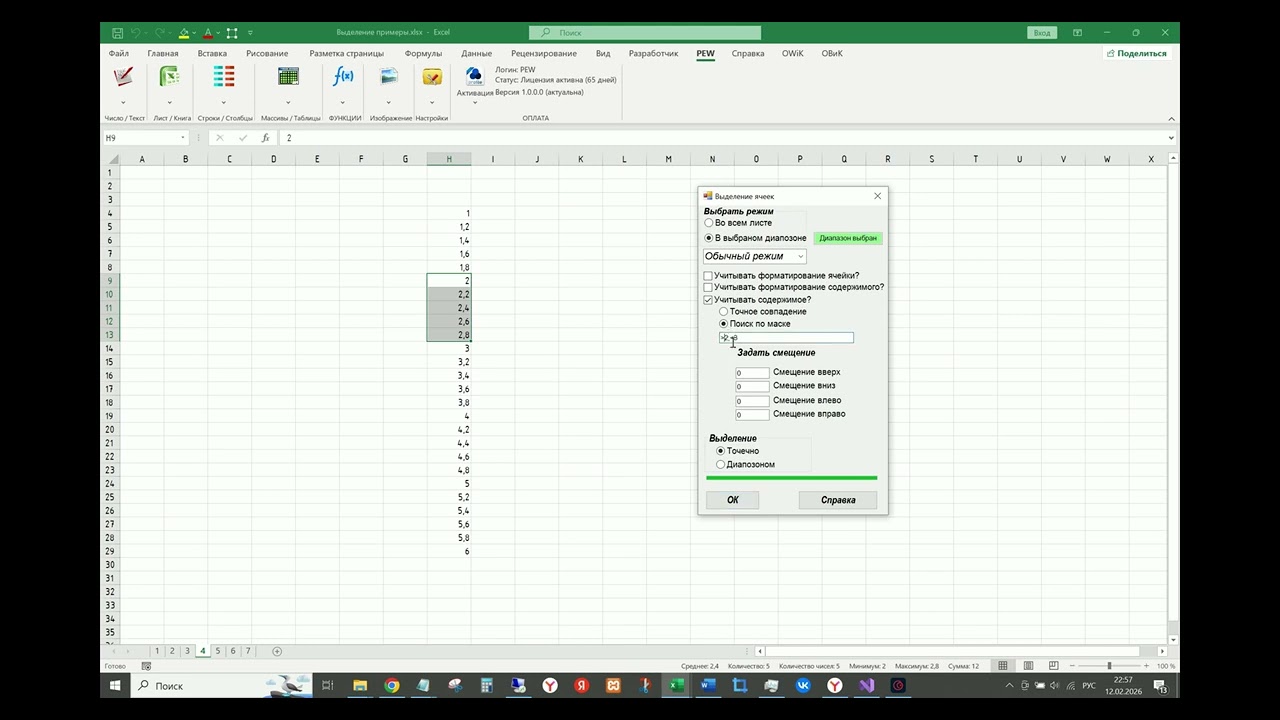Switch to Page Layout view icon
The width and height of the screenshot is (1280, 720).
tap(1028, 666)
